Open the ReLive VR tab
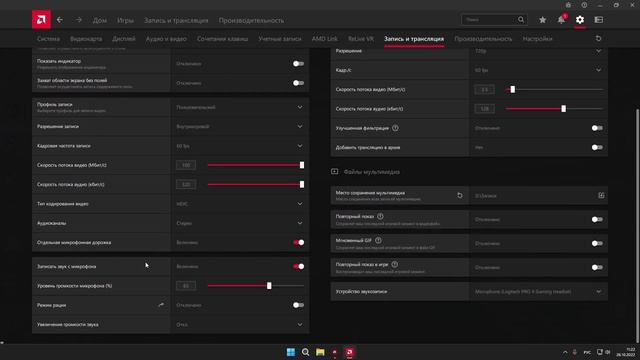Viewport: 640px width, 360px height. 361,39
